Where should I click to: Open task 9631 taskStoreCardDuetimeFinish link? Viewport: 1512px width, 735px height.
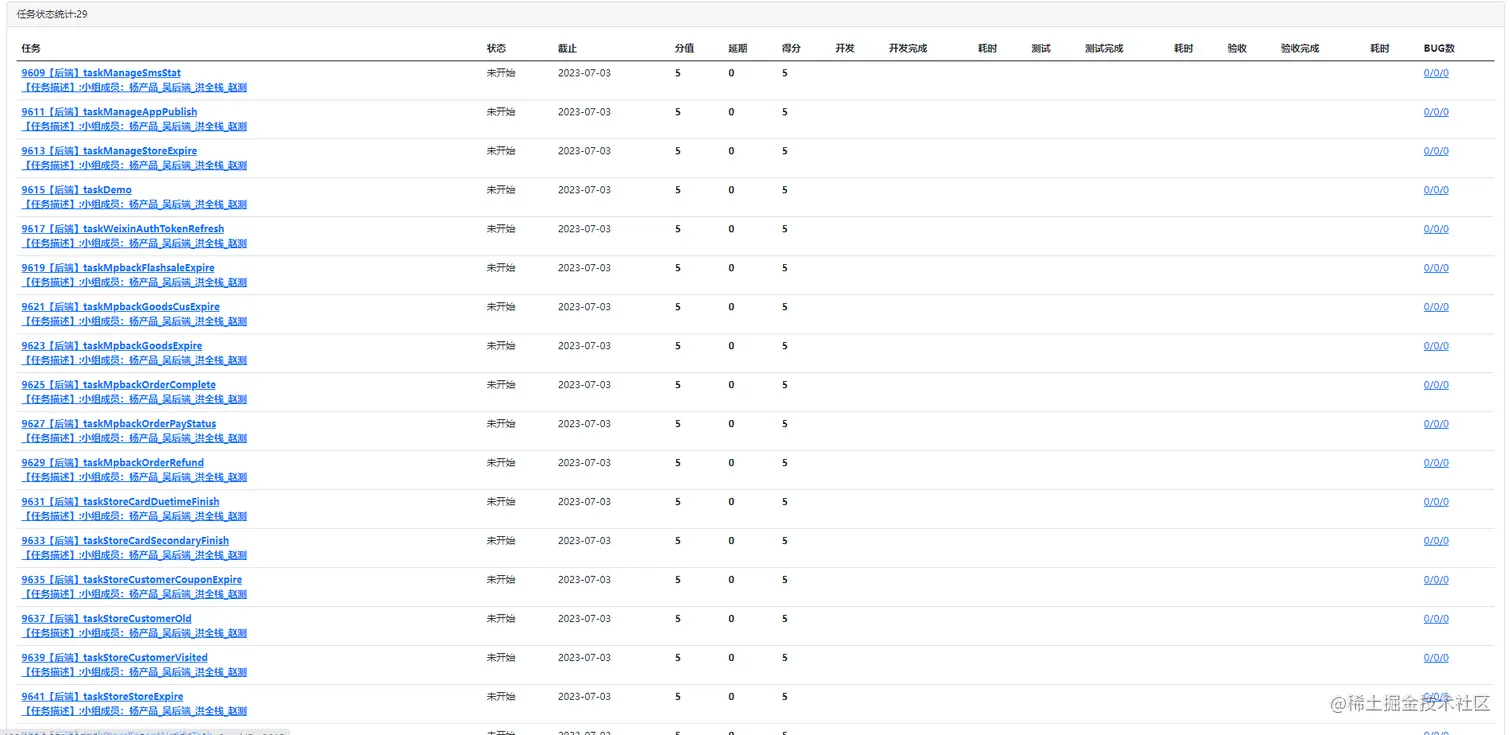(x=121, y=502)
